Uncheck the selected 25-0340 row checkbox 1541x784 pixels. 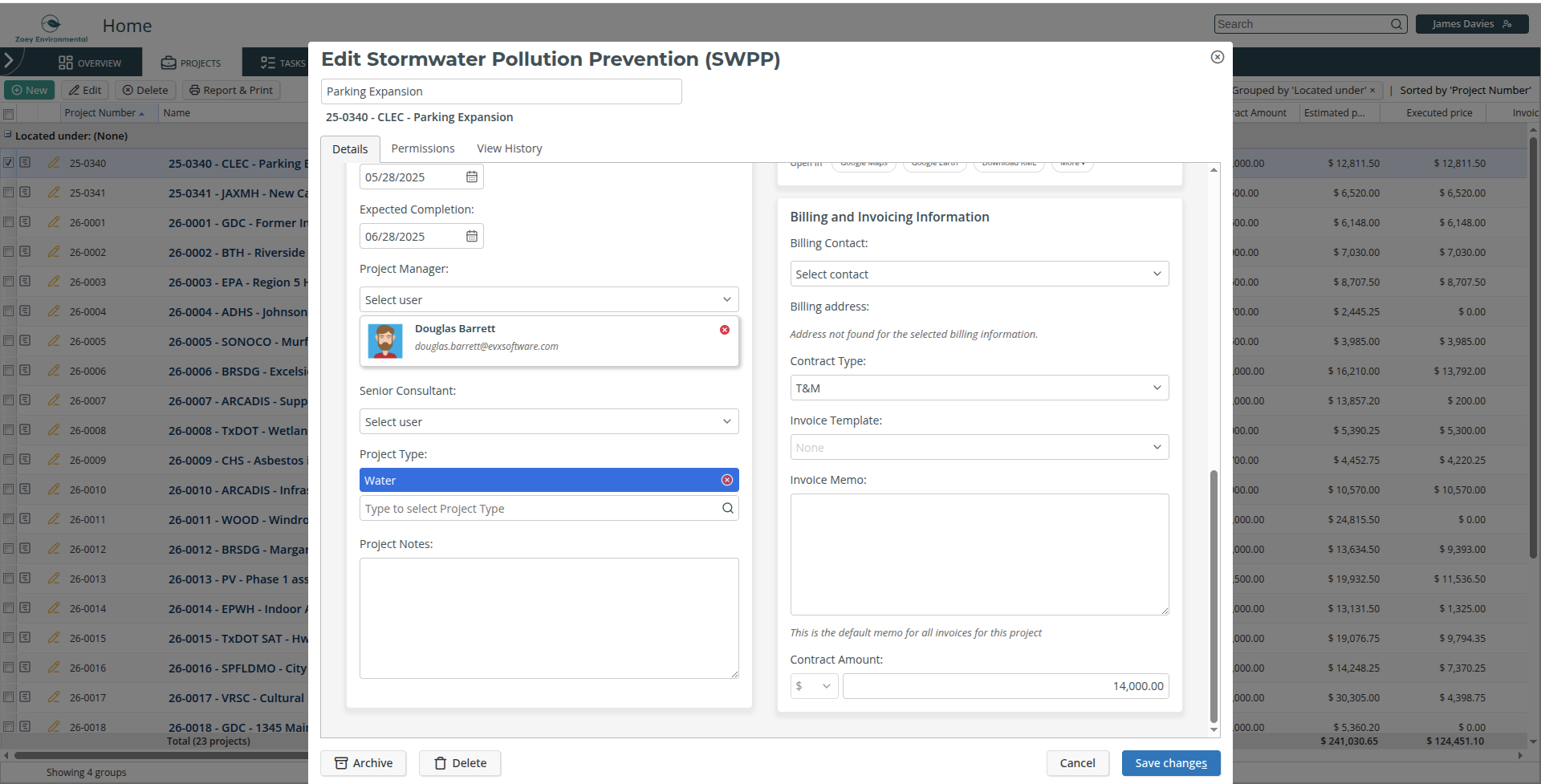9,162
